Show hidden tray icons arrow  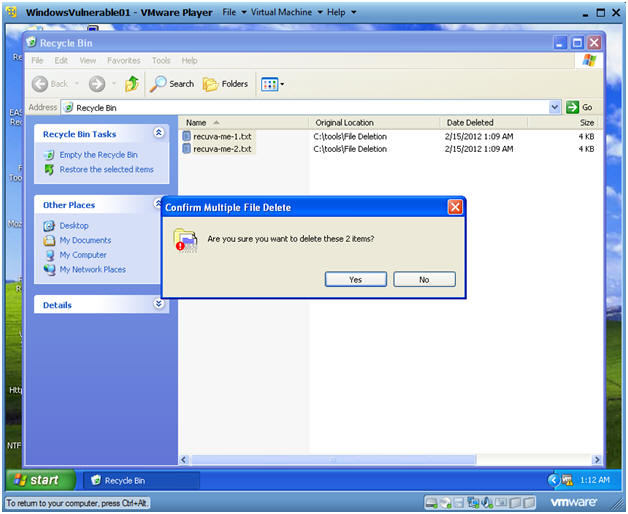pyautogui.click(x=554, y=480)
